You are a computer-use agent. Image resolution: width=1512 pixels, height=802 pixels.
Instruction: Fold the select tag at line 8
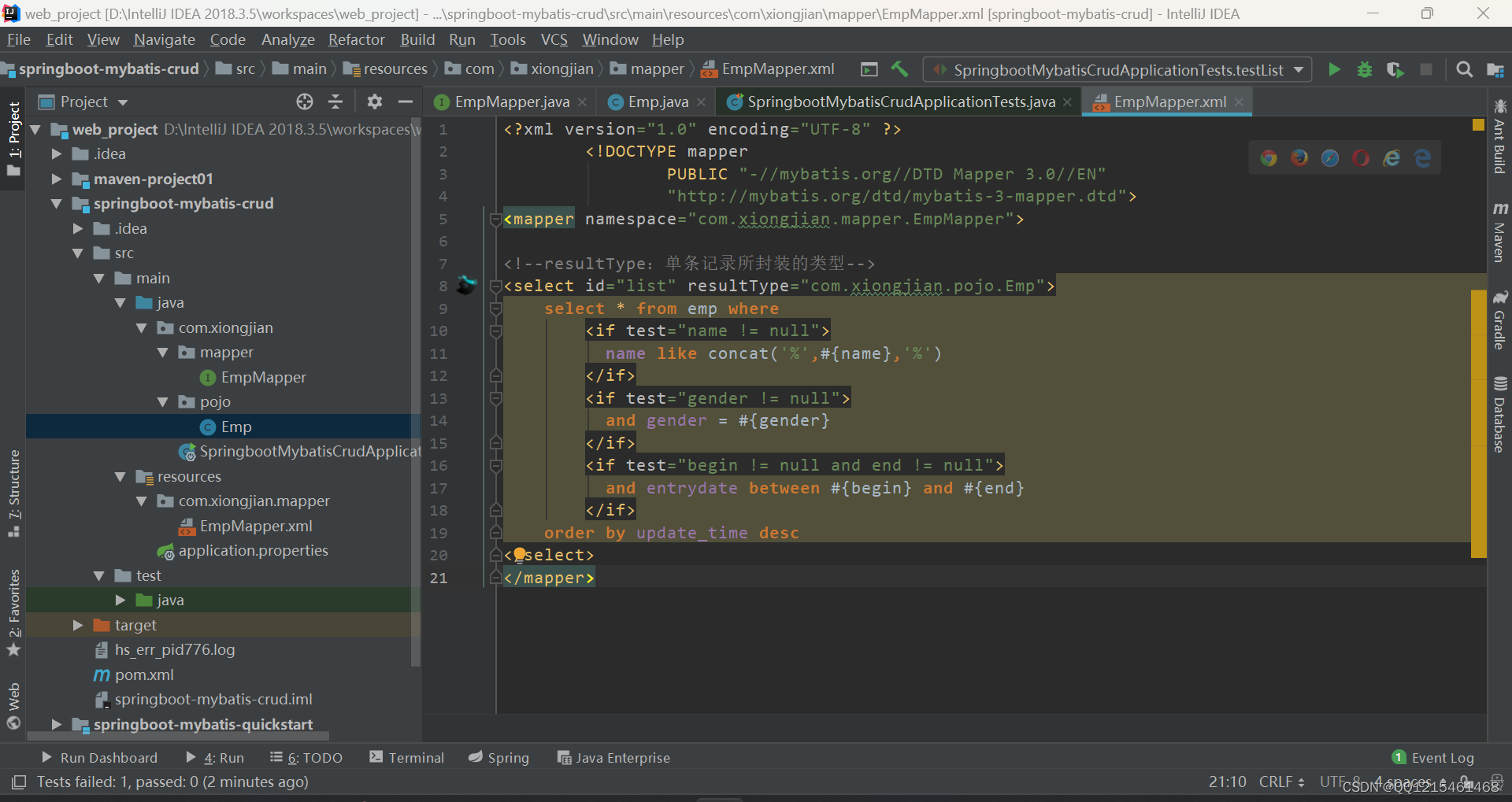(495, 286)
